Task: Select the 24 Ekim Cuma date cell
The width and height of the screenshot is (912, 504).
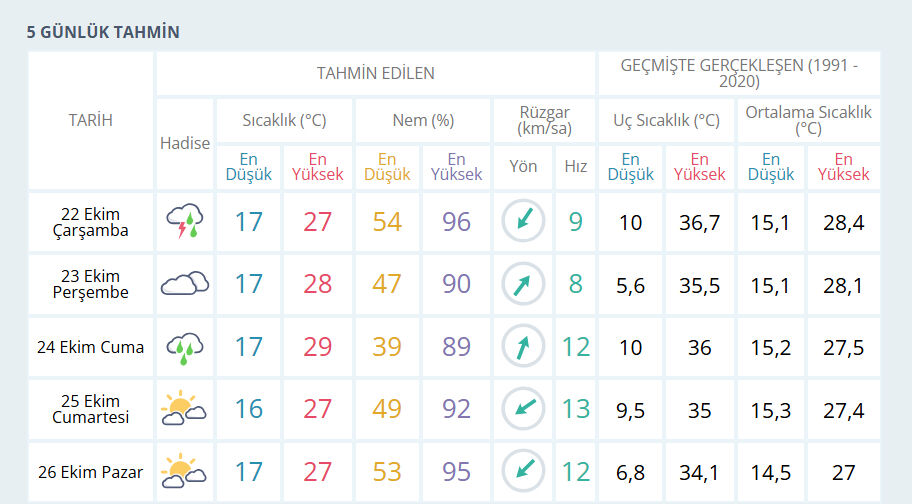Action: click(x=90, y=347)
